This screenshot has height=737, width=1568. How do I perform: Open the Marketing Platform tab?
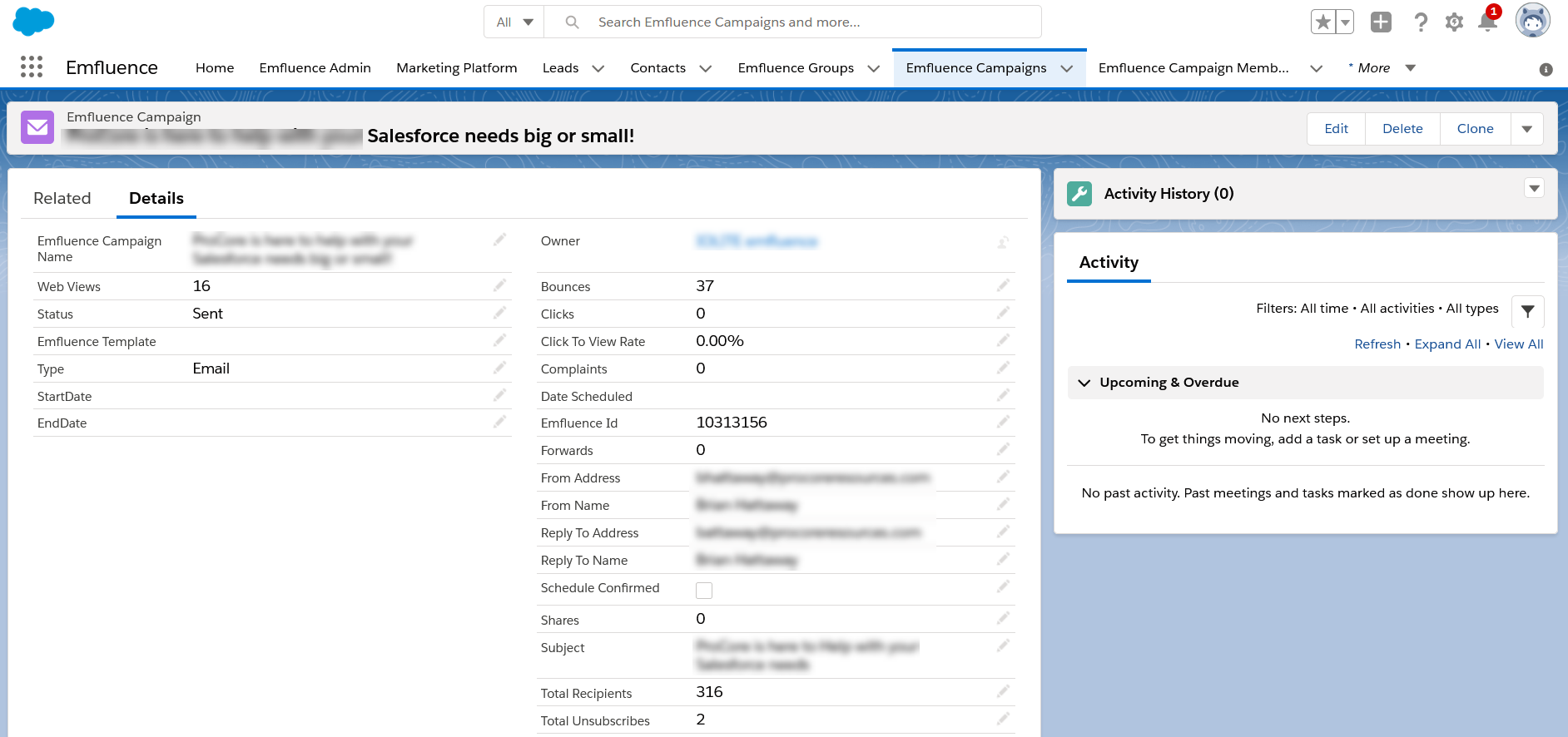tap(456, 68)
